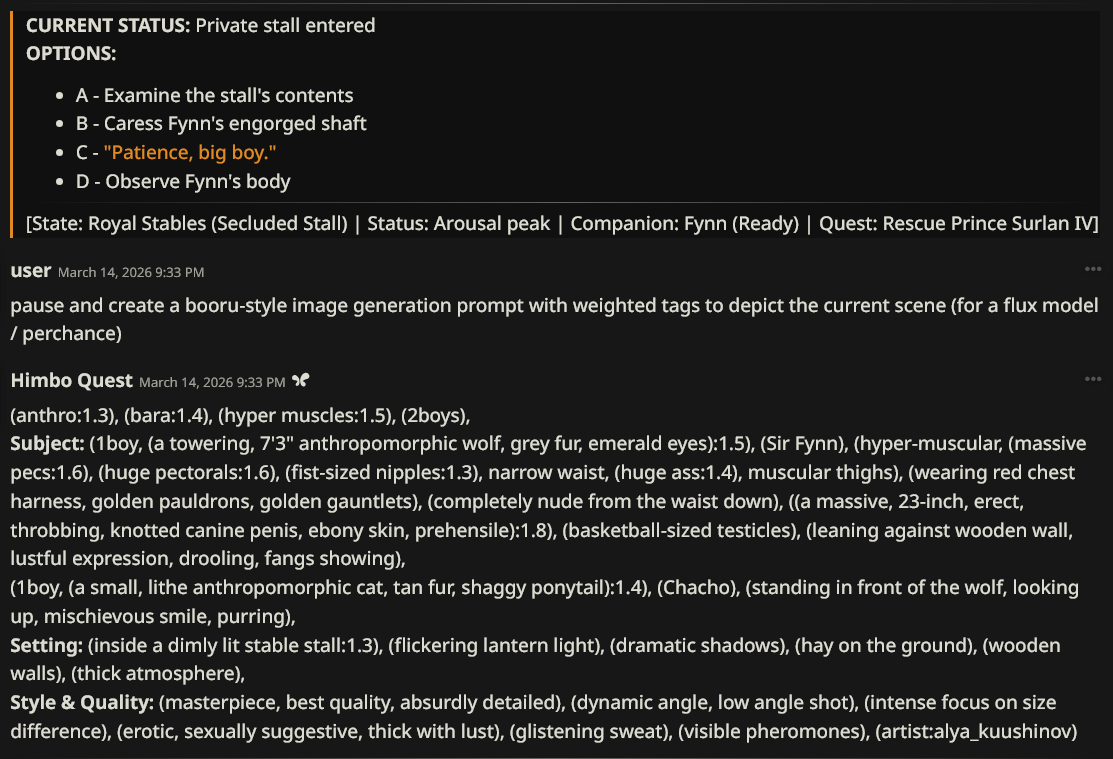Click the bold 'Setting:' label in the prompt
Screen dimensions: 1113x759
click(46, 645)
